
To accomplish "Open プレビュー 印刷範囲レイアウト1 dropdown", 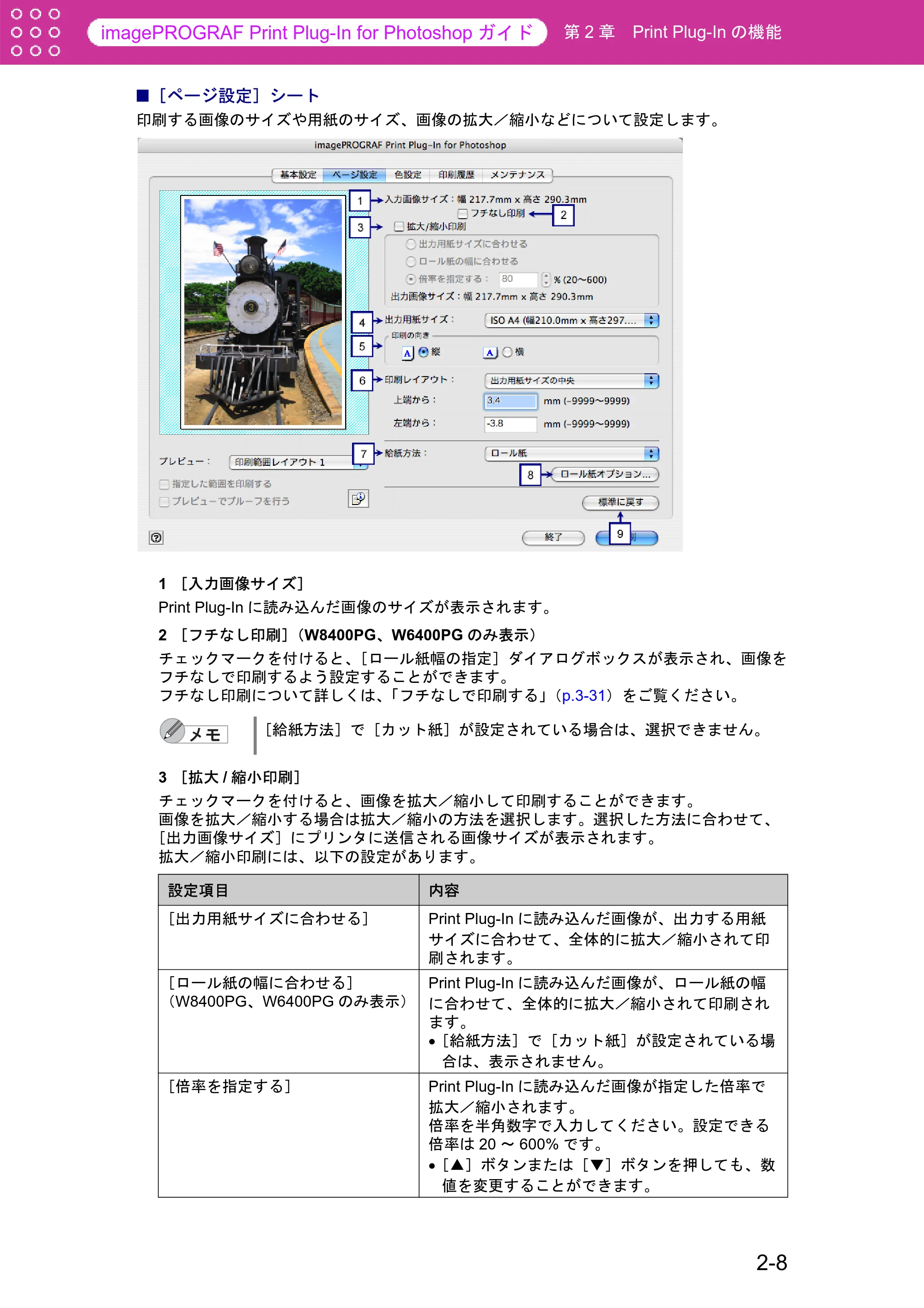I will point(298,462).
